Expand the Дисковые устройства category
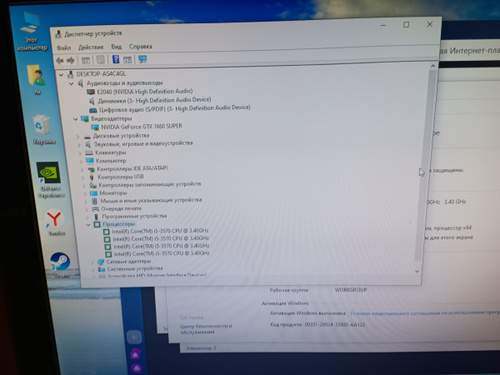The image size is (500, 375). [78, 136]
